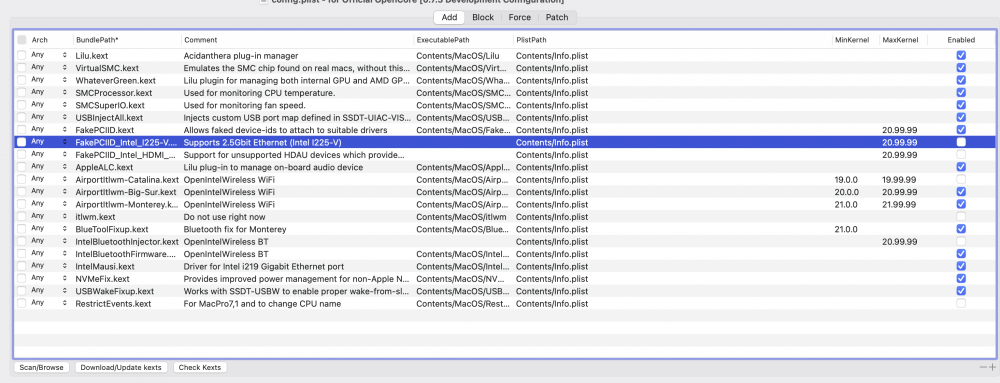The width and height of the screenshot is (1000, 383).
Task: Open Arch dropdown for SMCProcessor.kext row
Action: coord(48,92)
